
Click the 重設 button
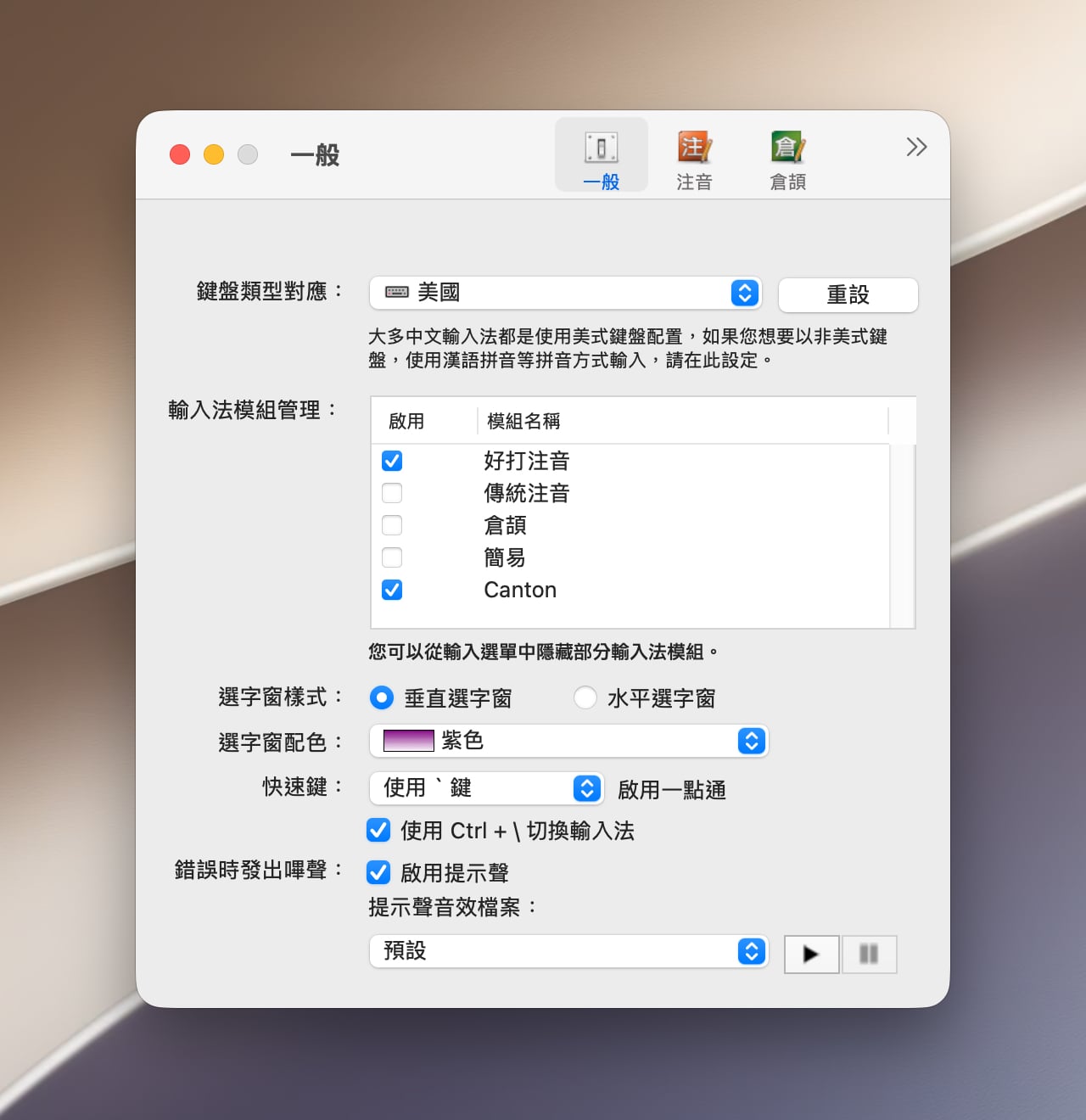(x=848, y=294)
